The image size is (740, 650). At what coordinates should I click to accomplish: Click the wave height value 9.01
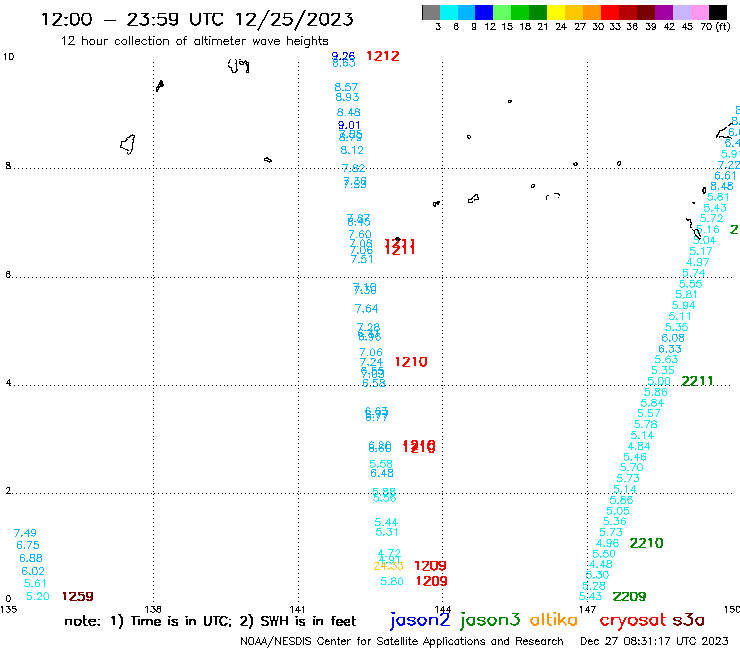(x=349, y=125)
